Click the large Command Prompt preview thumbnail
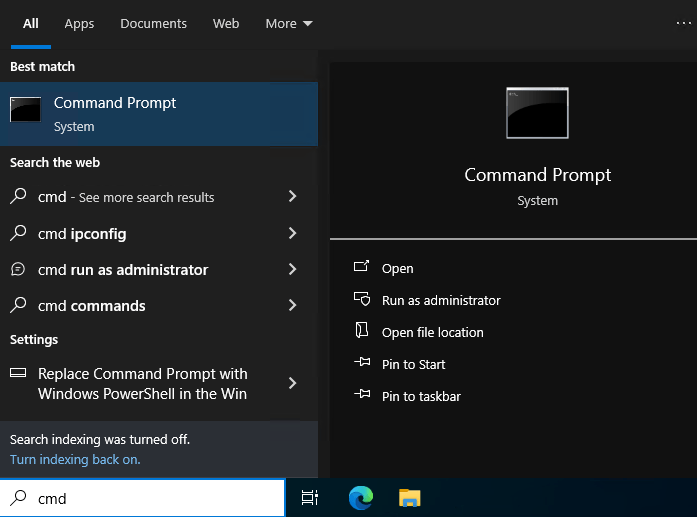The image size is (697, 517). pyautogui.click(x=537, y=113)
